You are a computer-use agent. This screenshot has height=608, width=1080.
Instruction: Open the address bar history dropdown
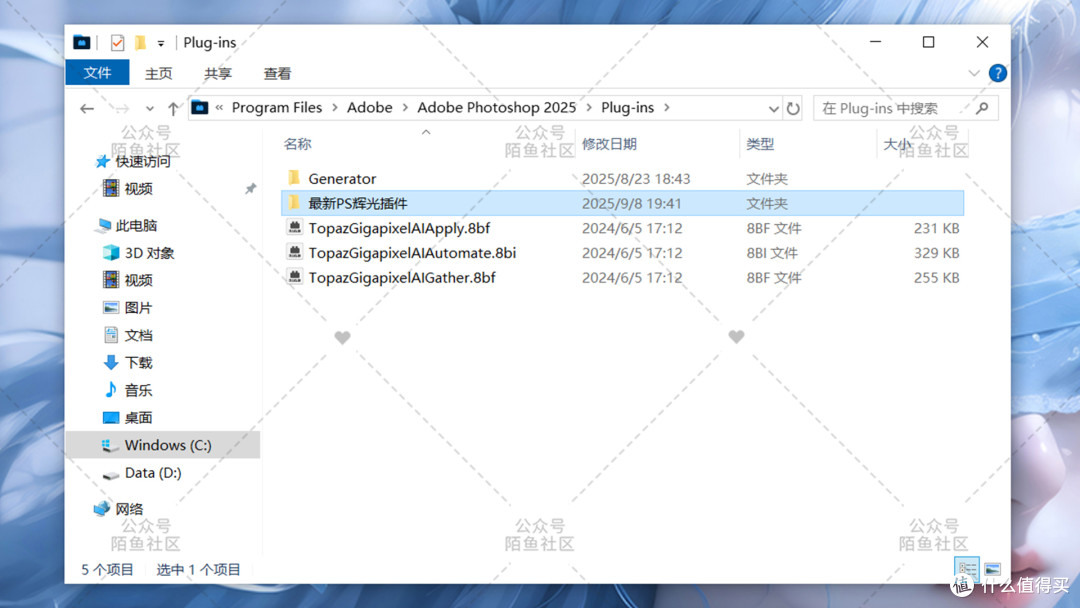(x=773, y=109)
